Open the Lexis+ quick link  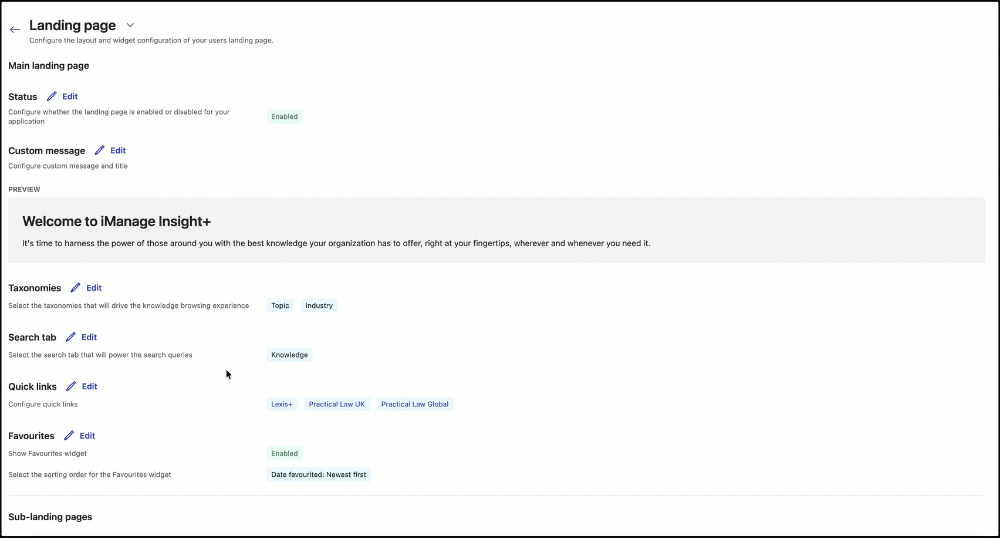pyautogui.click(x=282, y=404)
